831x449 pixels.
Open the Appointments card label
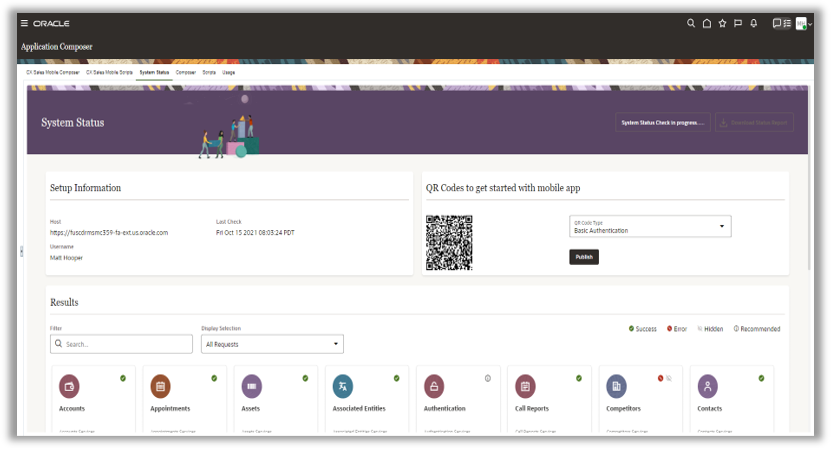coord(170,409)
